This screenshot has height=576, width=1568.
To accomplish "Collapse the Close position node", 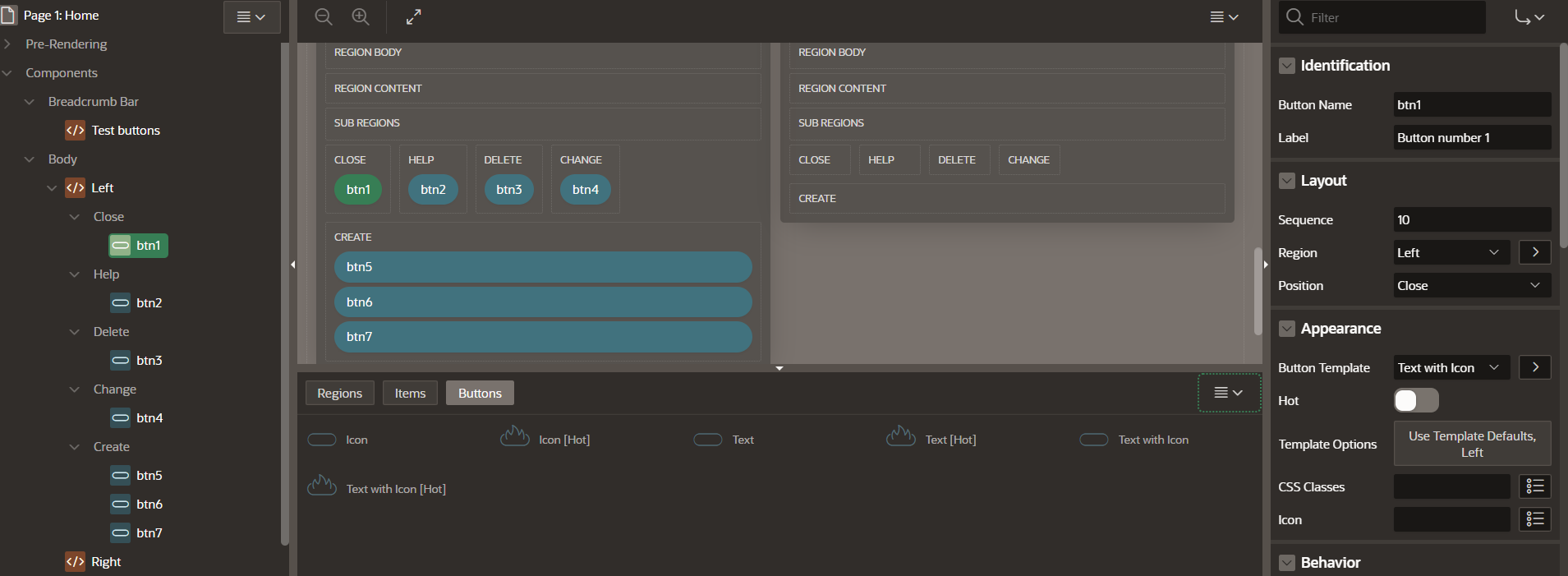I will point(75,216).
